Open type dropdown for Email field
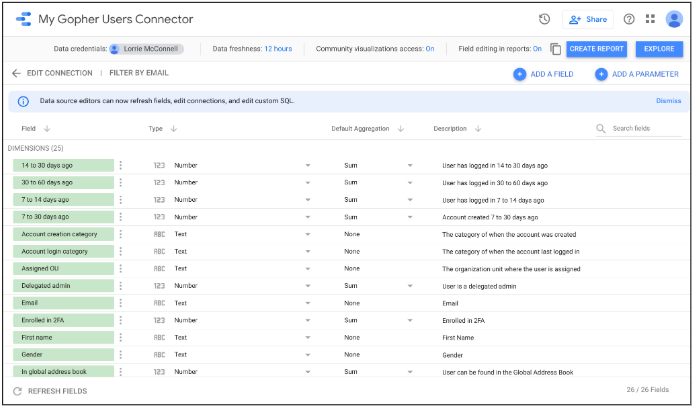Screen dimensions: 693x407 pos(308,304)
